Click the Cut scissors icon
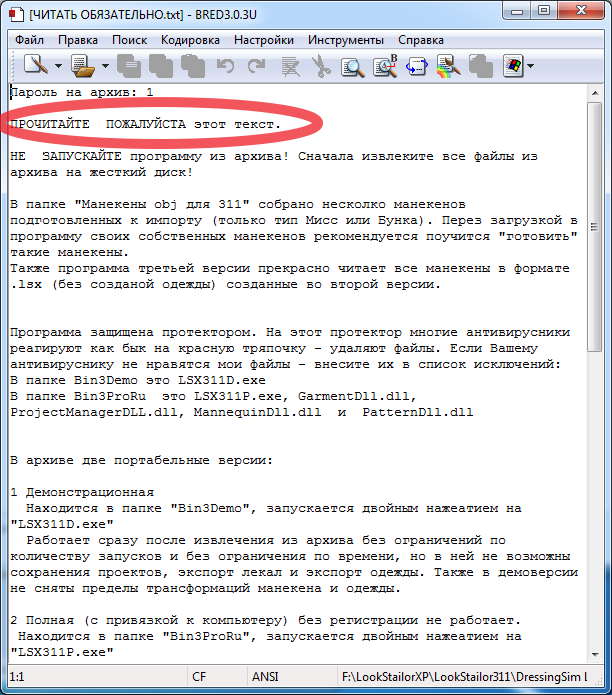 point(321,66)
